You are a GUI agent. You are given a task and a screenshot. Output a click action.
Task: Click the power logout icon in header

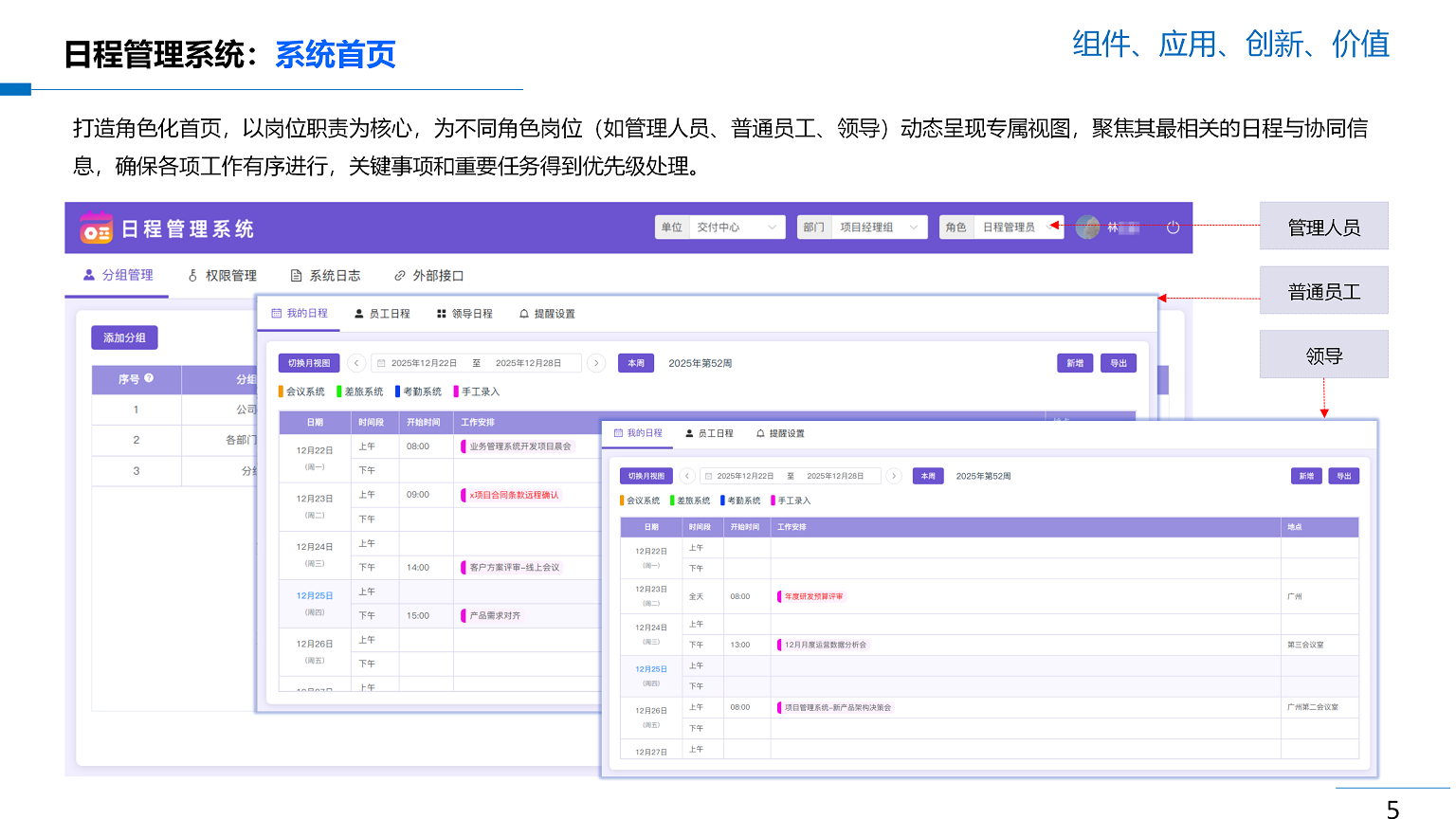tap(1173, 227)
